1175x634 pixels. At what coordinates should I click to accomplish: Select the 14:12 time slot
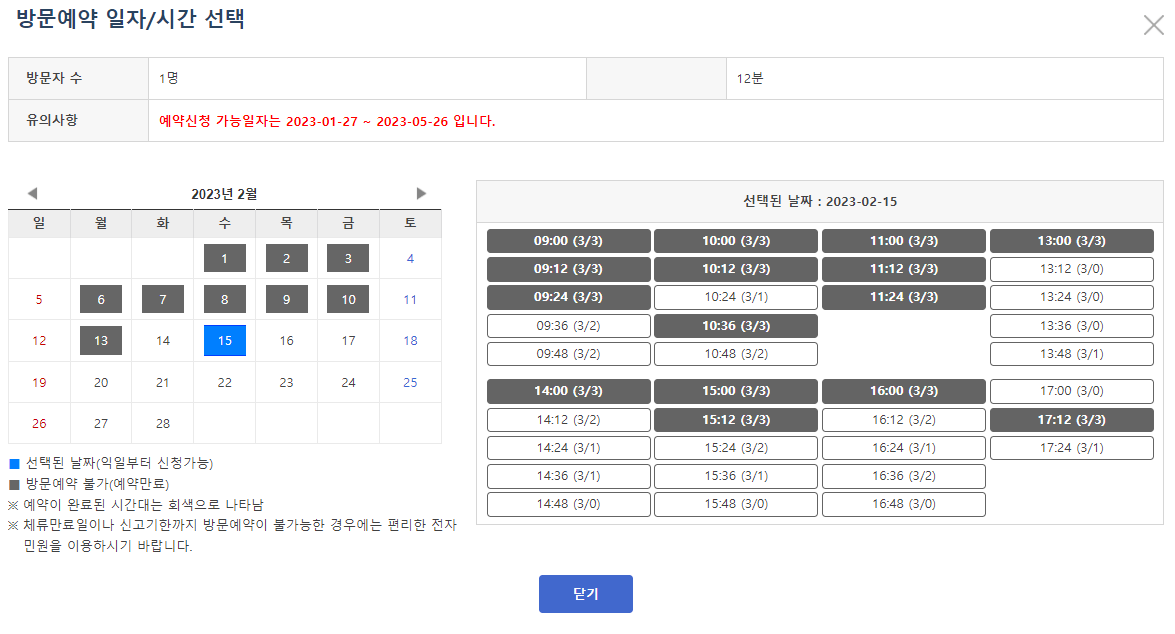point(568,419)
